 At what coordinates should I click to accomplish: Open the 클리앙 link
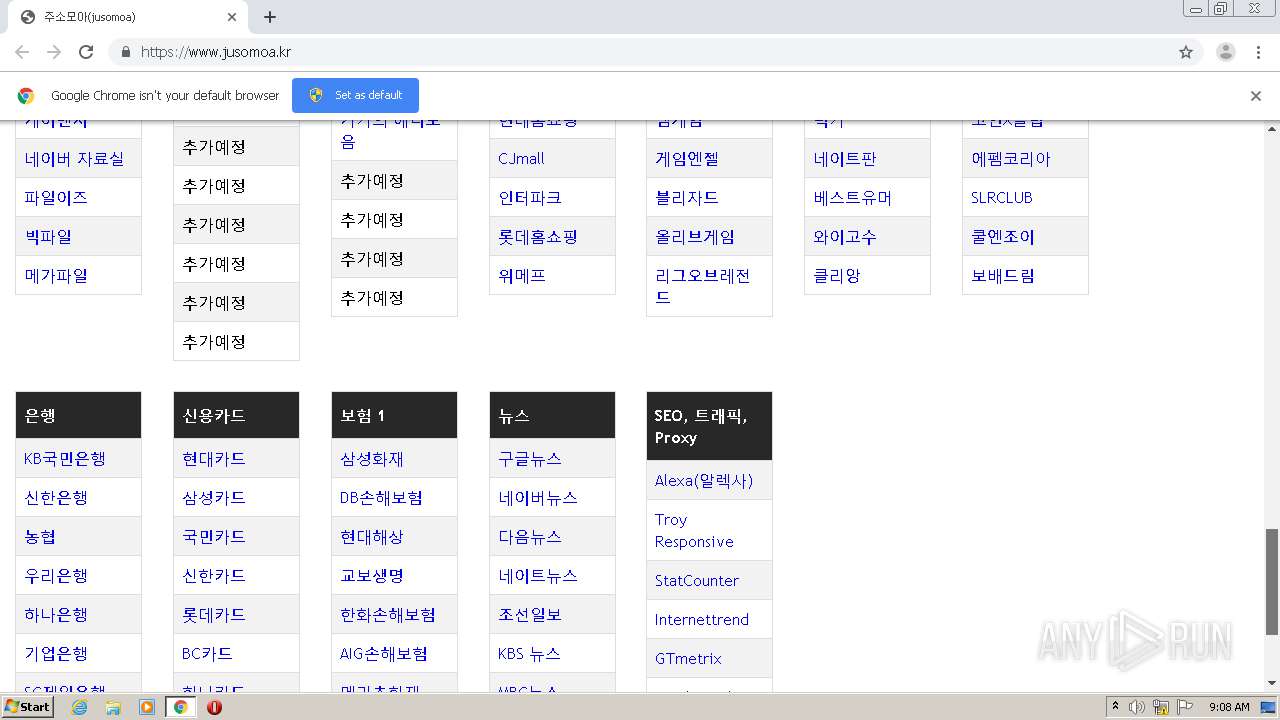(x=837, y=276)
